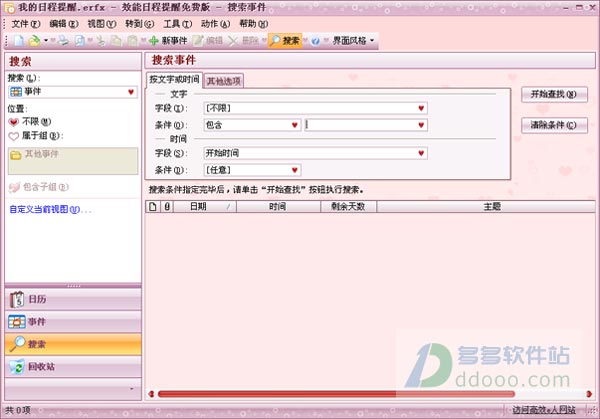The height and width of the screenshot is (419, 600).
Task: Select the 不限 location radio button
Action: [x=29, y=122]
